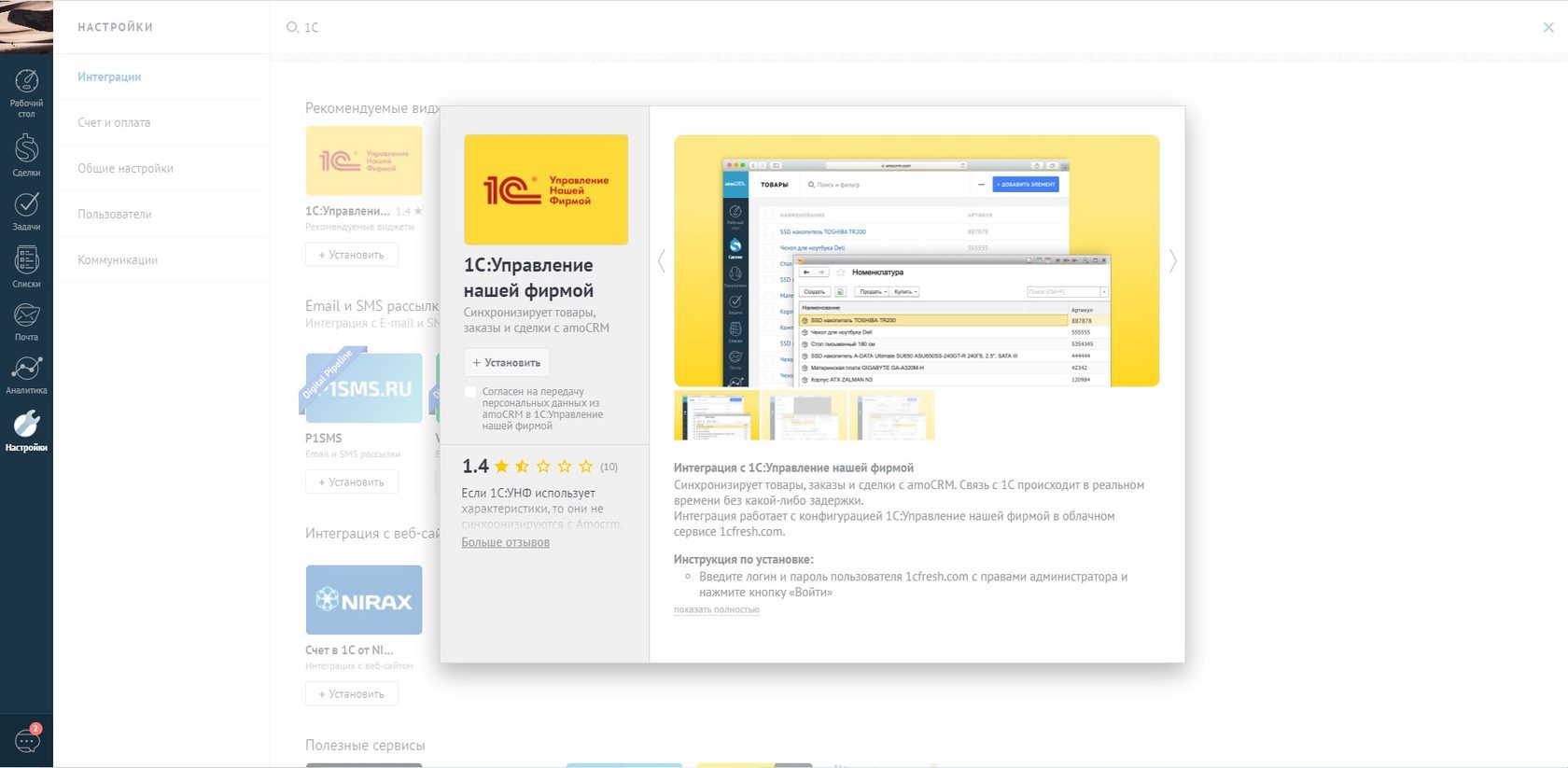Agree to personal data transfer checkbox

pyautogui.click(x=470, y=392)
